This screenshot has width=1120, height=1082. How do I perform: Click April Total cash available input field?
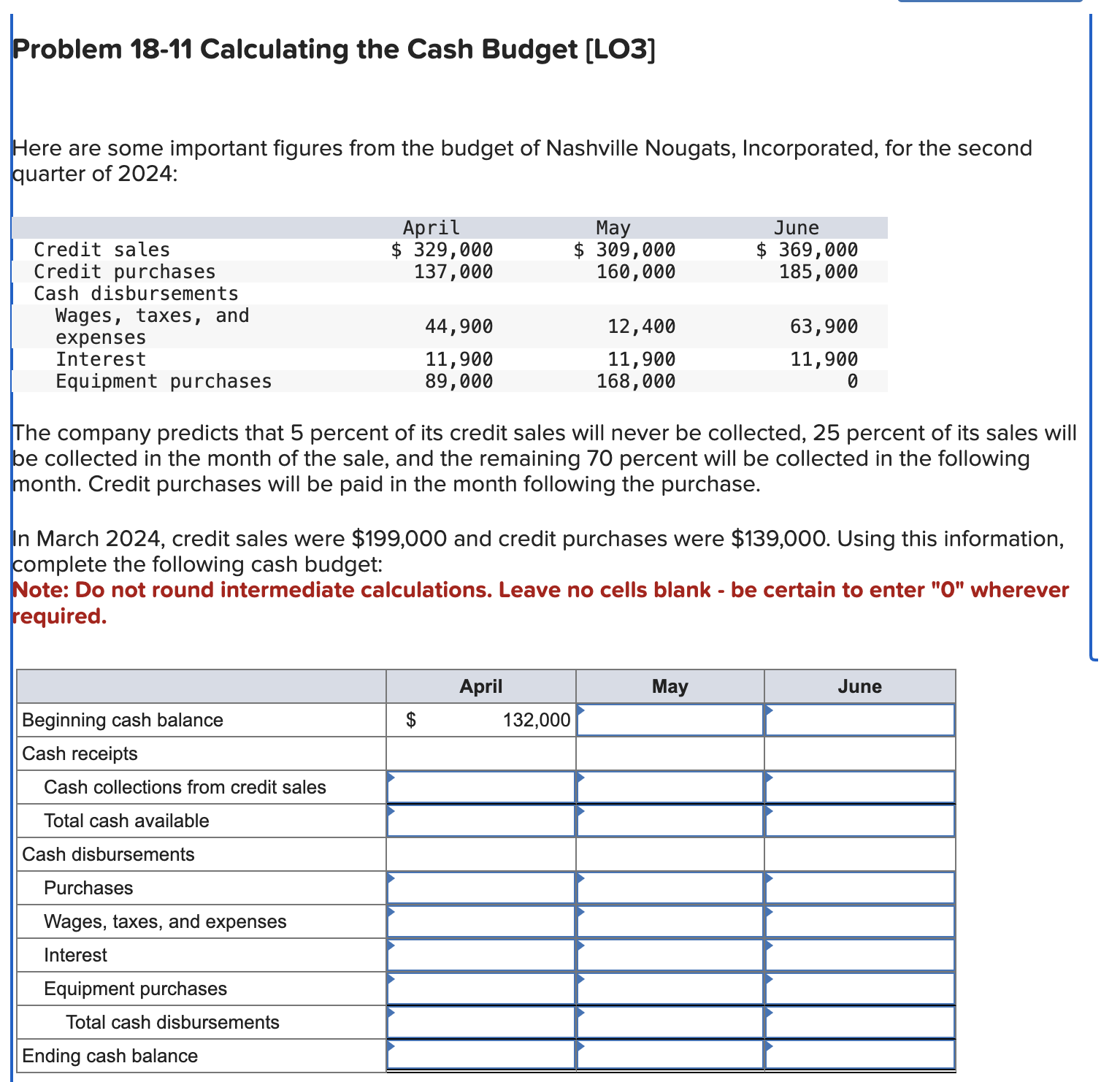pyautogui.click(x=482, y=821)
